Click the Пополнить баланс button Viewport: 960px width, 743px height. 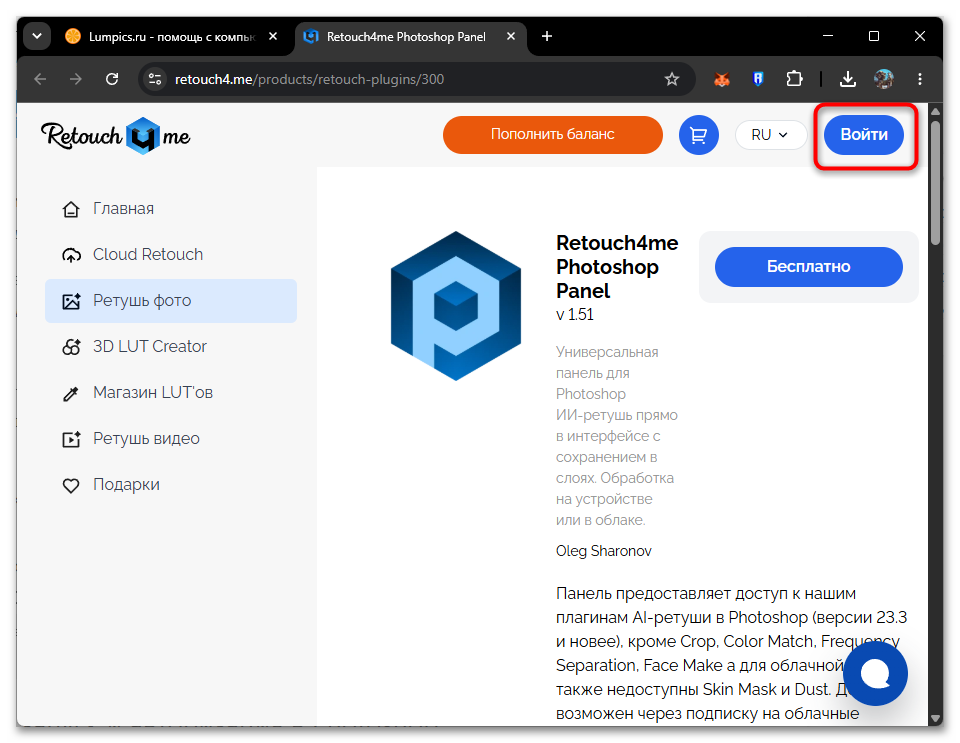552,135
